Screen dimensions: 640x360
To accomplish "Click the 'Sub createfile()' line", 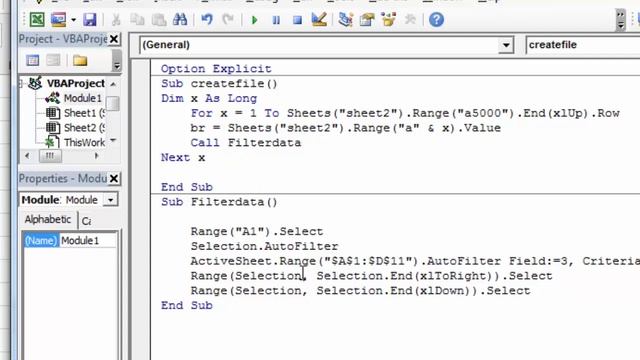I will [219, 84].
